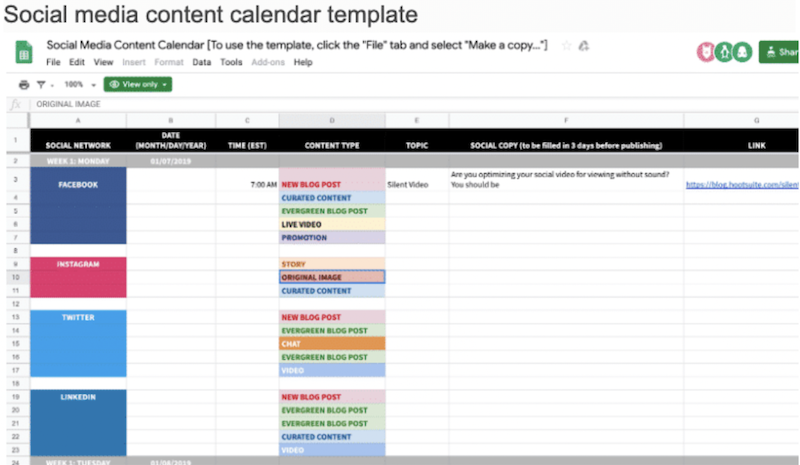The height and width of the screenshot is (465, 800).
Task: Click the third green collaborator avatar
Action: [x=742, y=52]
